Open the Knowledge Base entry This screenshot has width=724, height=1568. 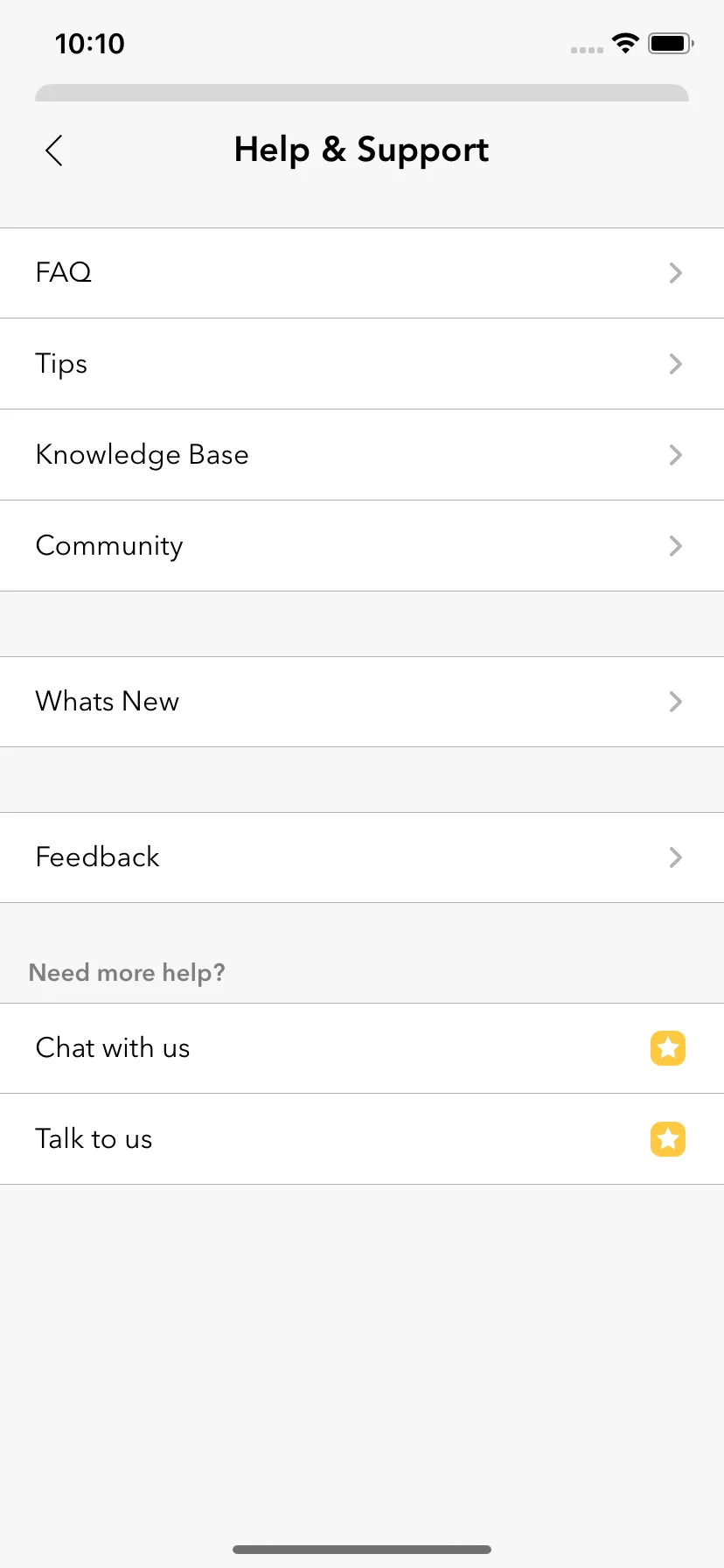pyautogui.click(x=362, y=455)
